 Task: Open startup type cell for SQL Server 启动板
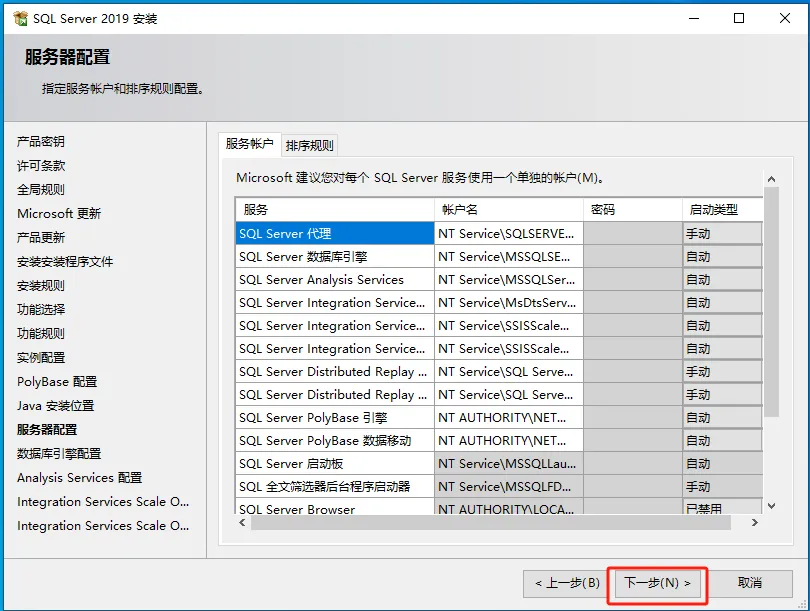coord(723,464)
